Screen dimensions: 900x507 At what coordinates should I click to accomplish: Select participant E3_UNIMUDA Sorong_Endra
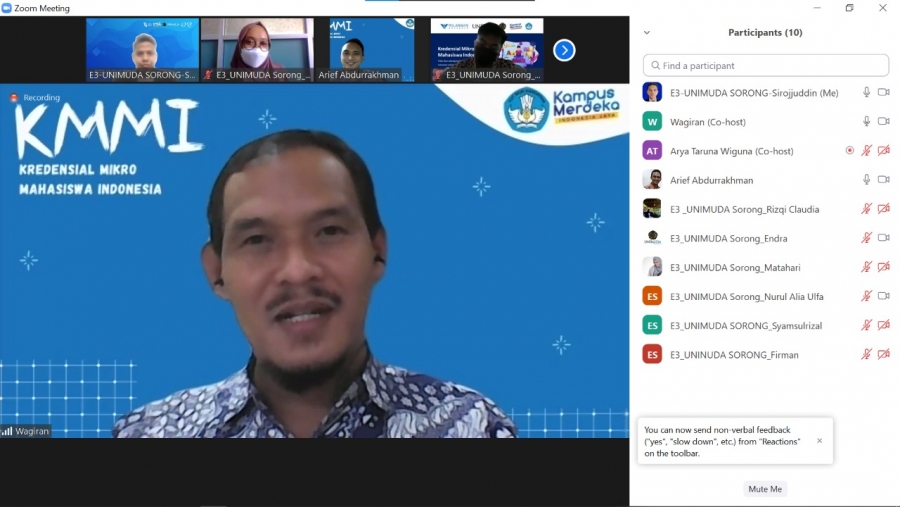(729, 238)
